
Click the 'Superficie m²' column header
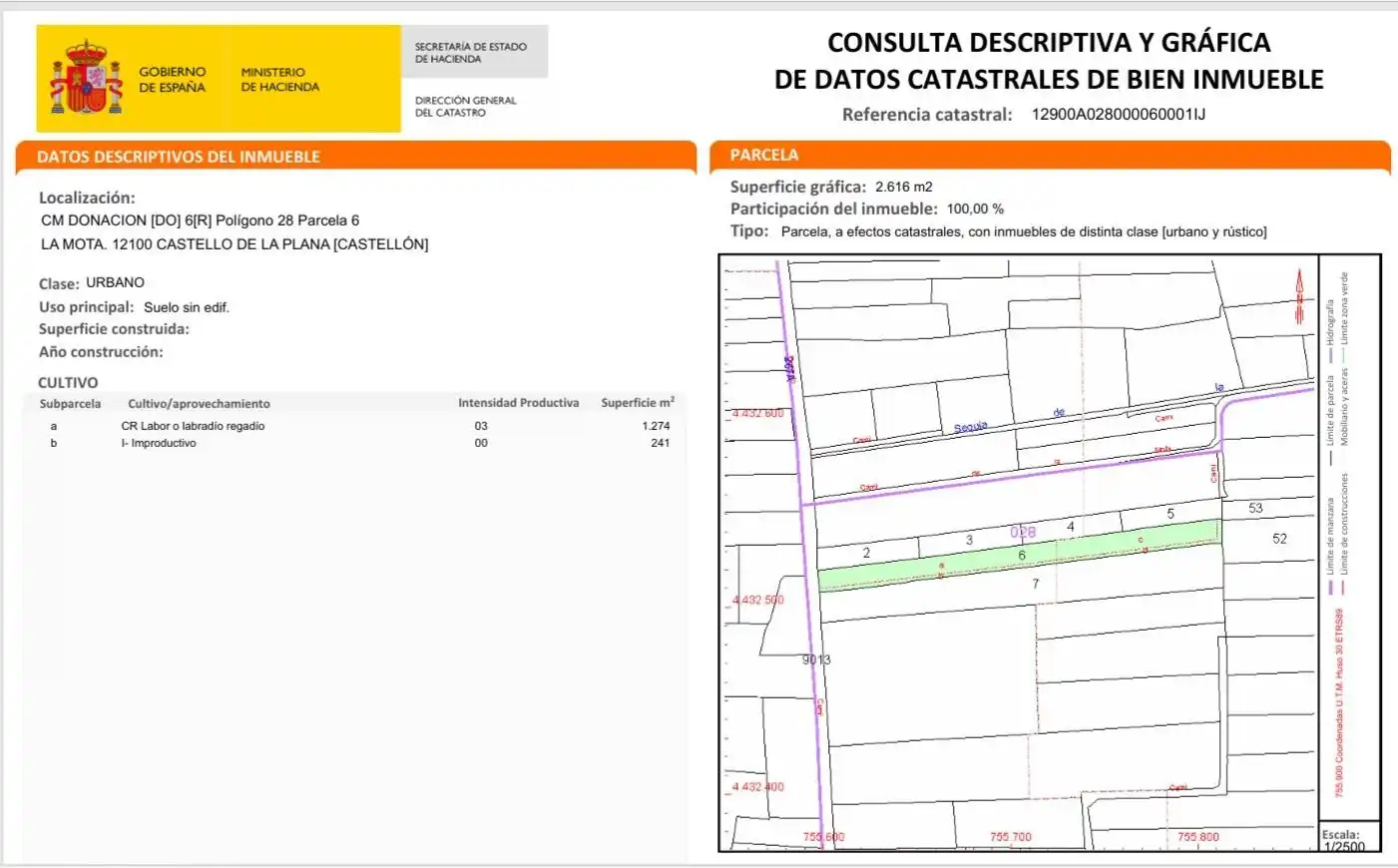coord(638,402)
